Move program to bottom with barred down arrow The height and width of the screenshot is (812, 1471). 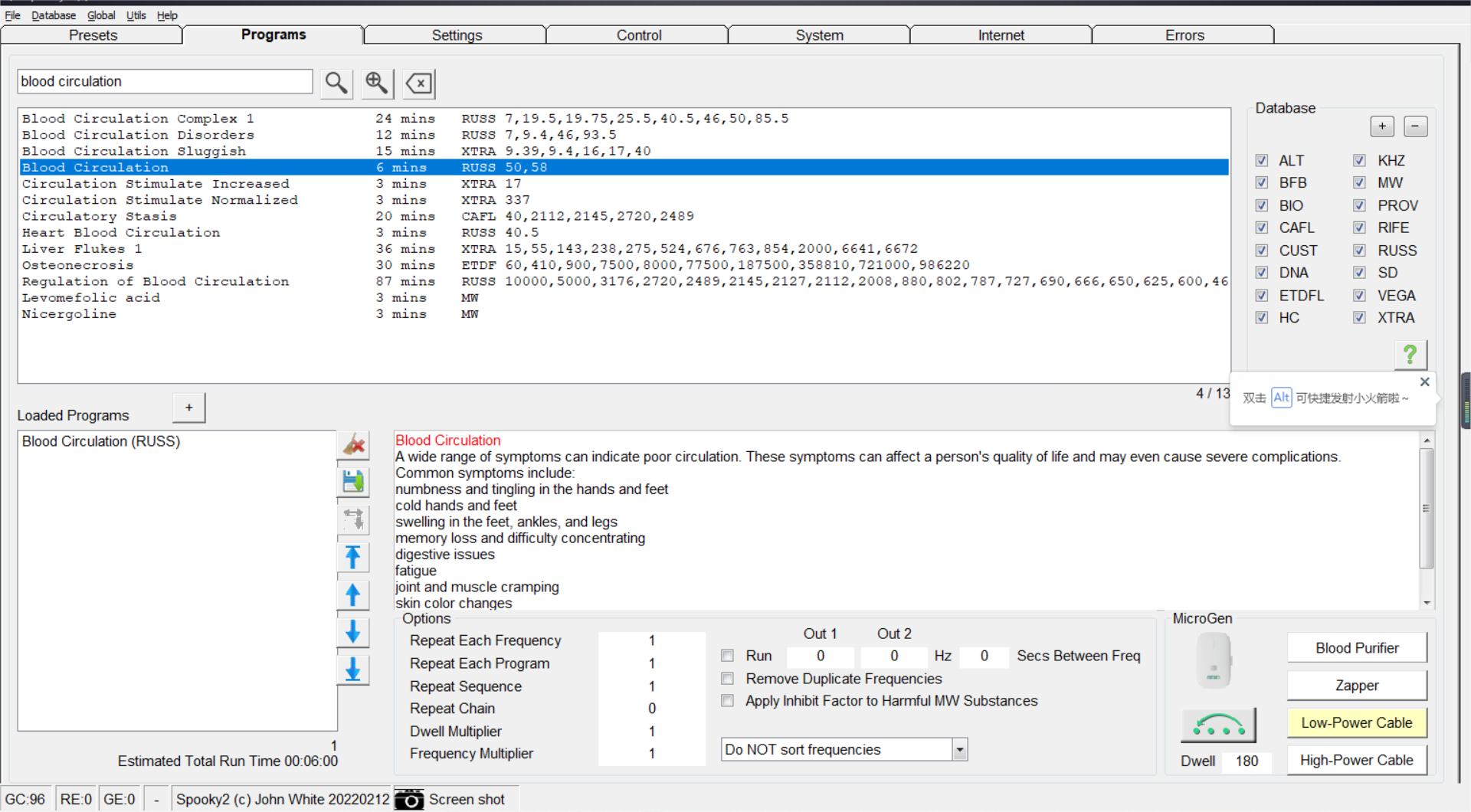pos(353,670)
